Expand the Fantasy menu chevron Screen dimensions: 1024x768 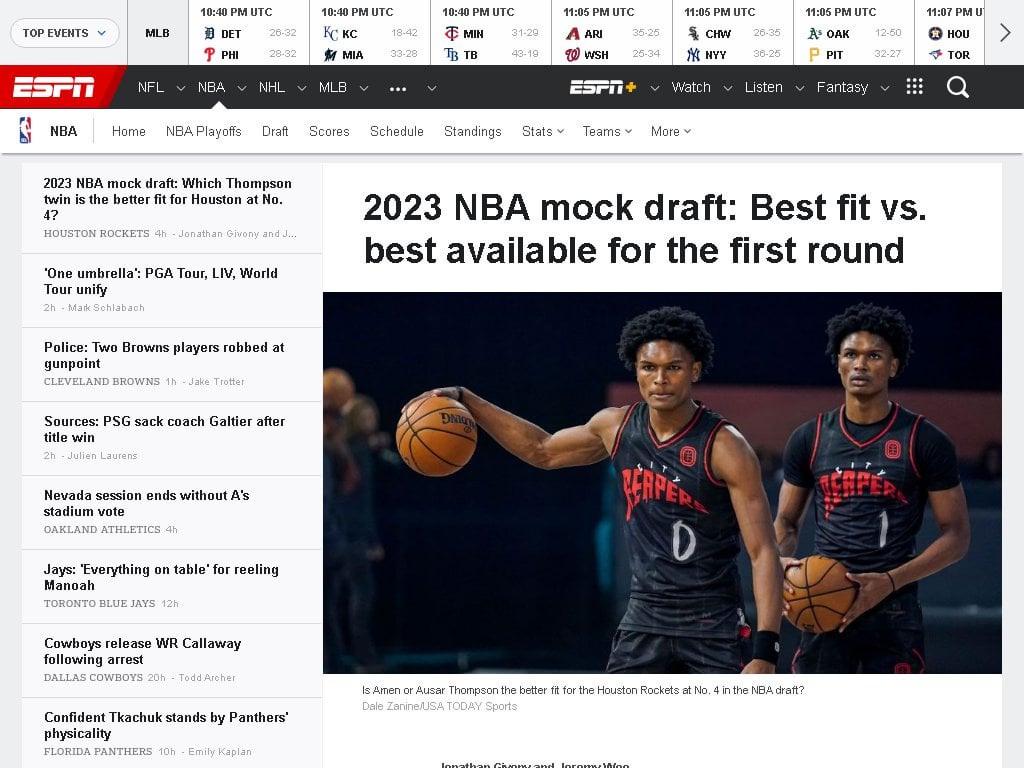click(x=885, y=88)
